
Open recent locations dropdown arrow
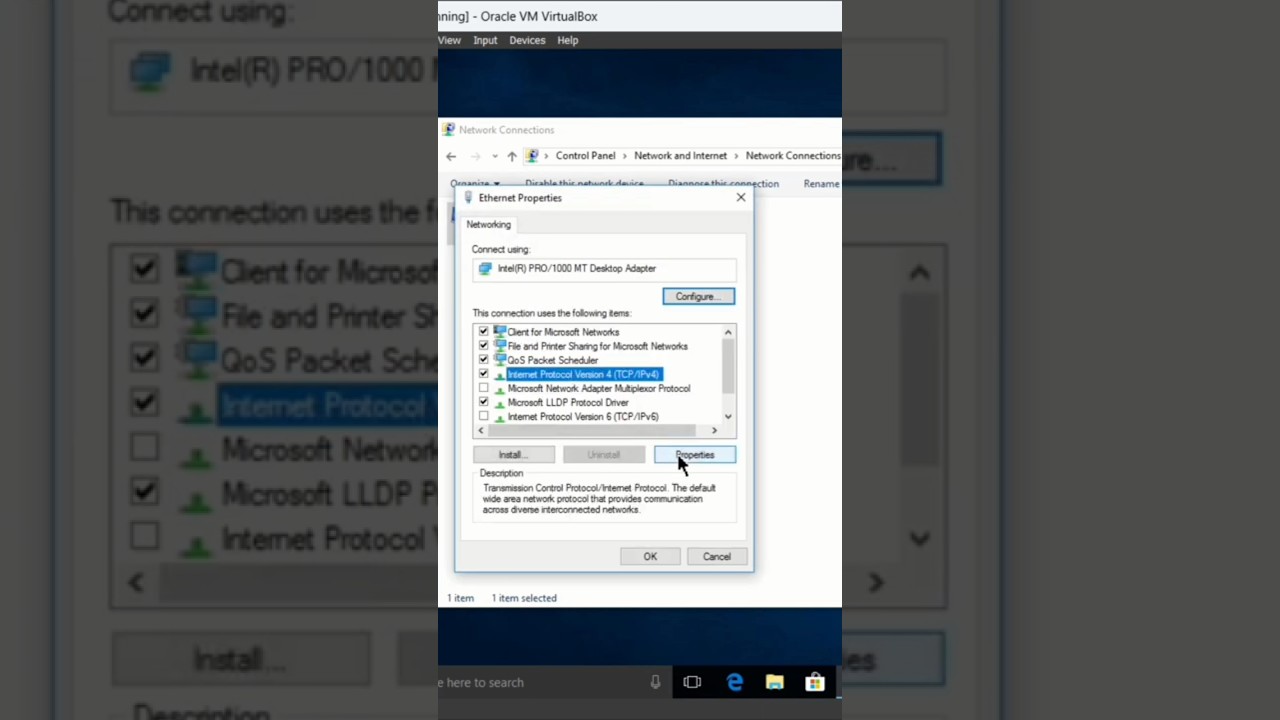[x=494, y=156]
